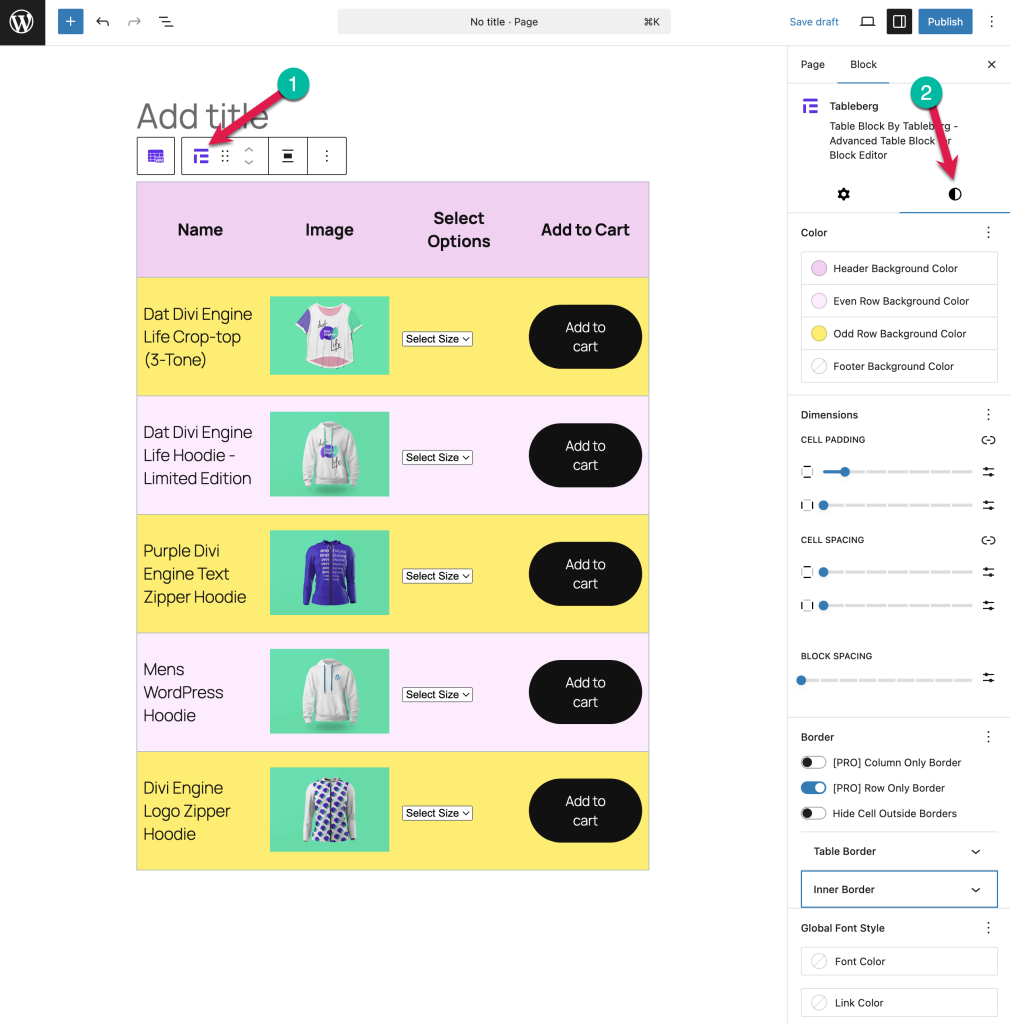The width and height of the screenshot is (1010, 1024).
Task: Open Global Font Style options menu
Action: [988, 928]
